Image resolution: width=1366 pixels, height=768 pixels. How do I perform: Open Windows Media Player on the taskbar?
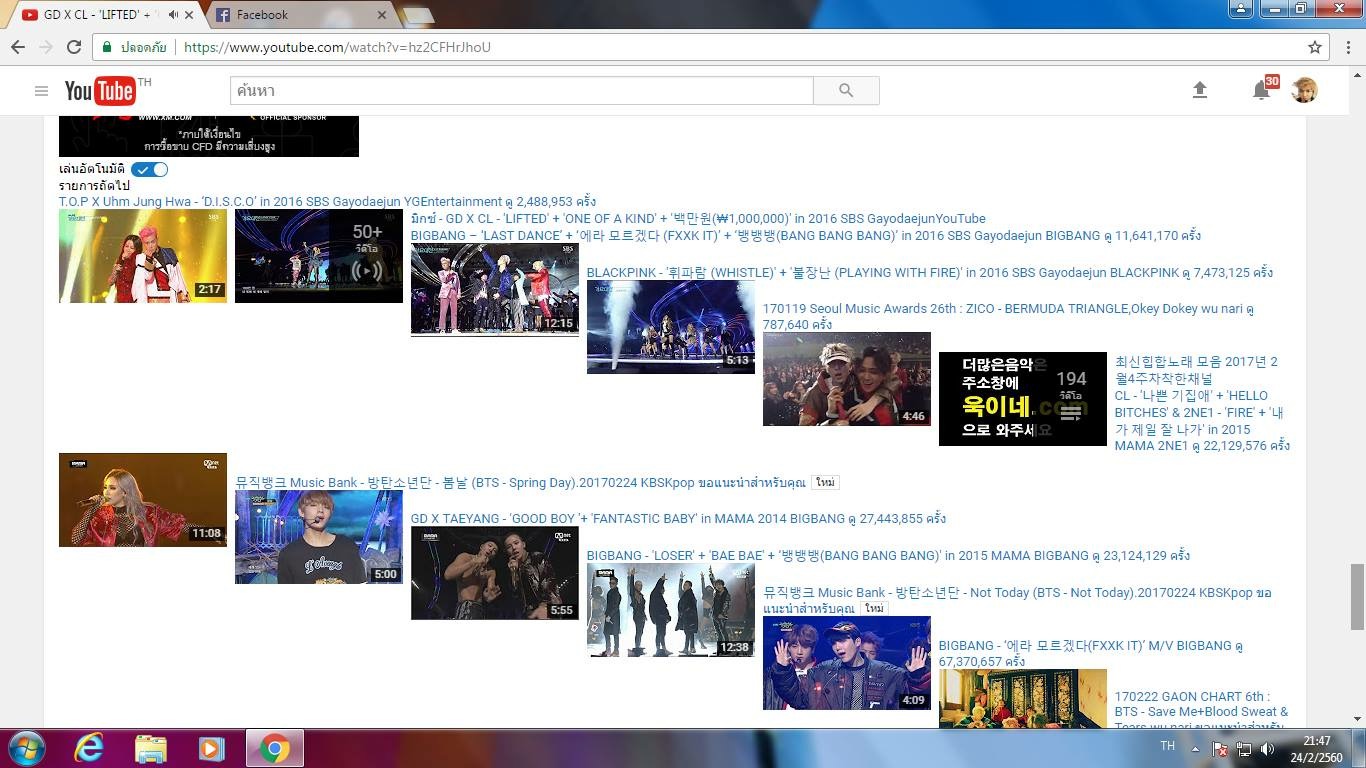click(x=211, y=748)
